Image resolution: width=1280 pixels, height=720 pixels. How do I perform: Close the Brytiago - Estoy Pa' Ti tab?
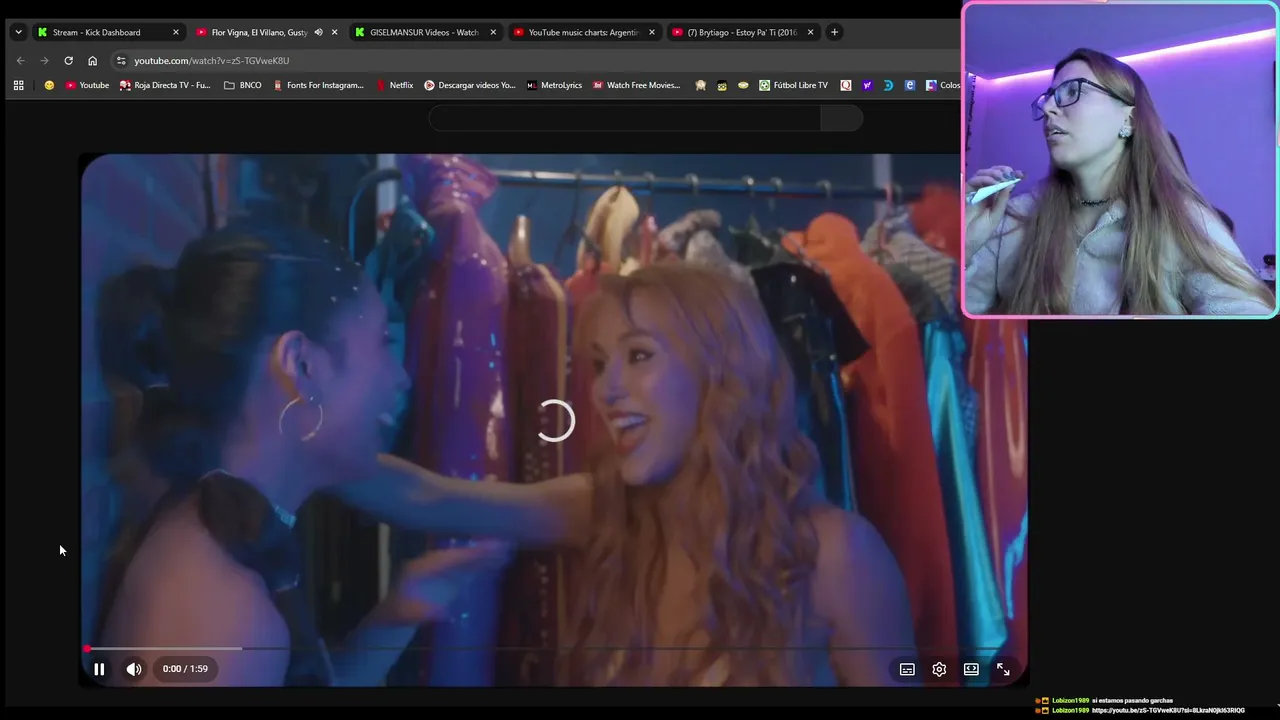[x=811, y=32]
